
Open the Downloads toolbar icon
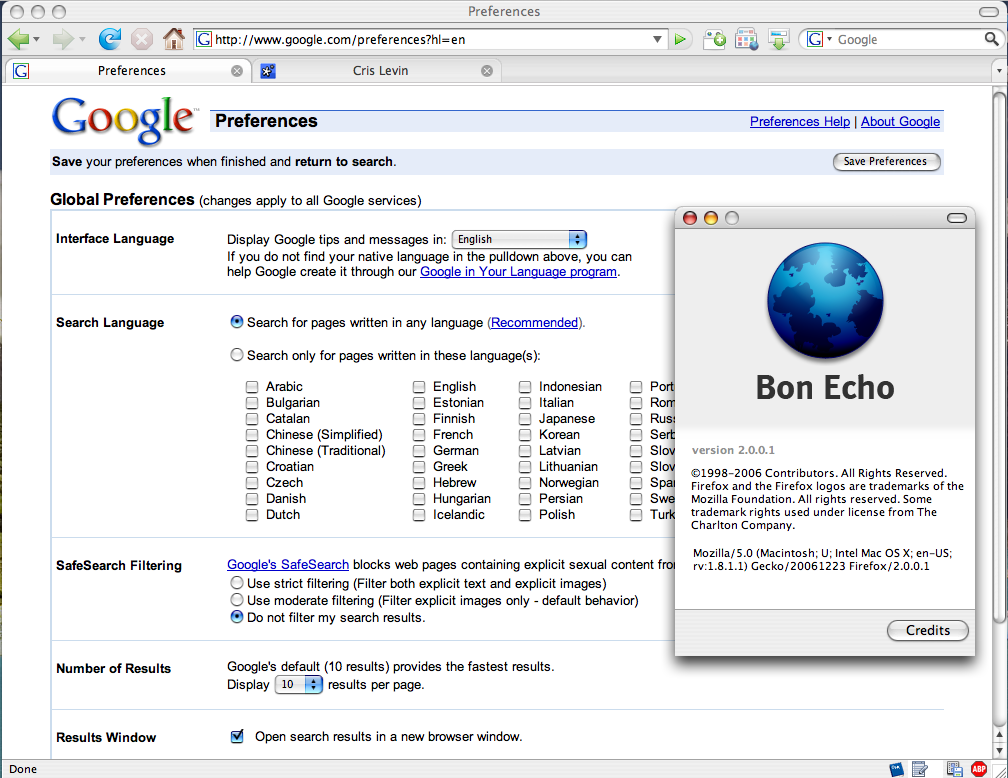click(x=778, y=39)
